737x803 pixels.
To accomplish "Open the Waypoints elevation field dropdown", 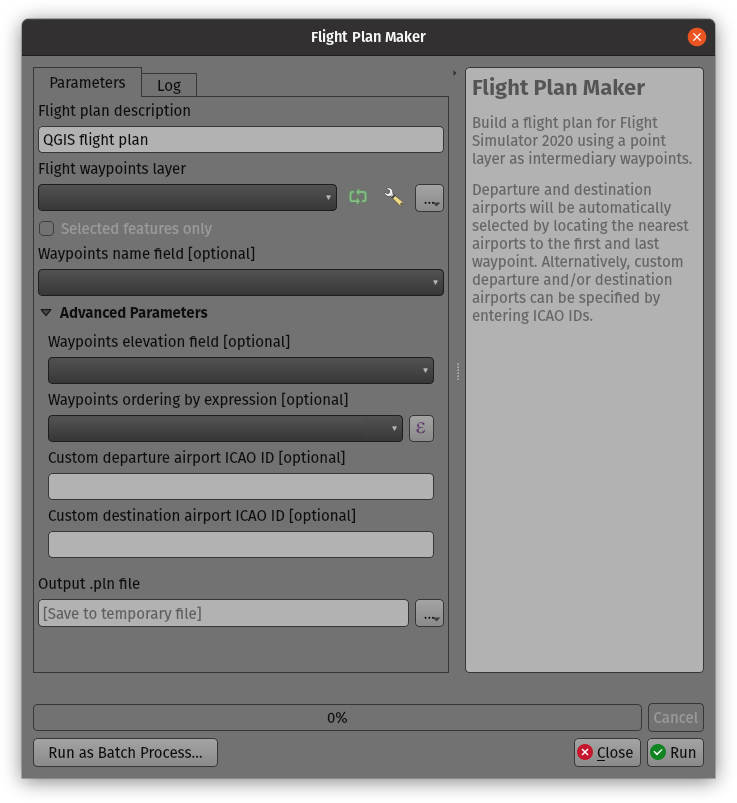I will 240,371.
